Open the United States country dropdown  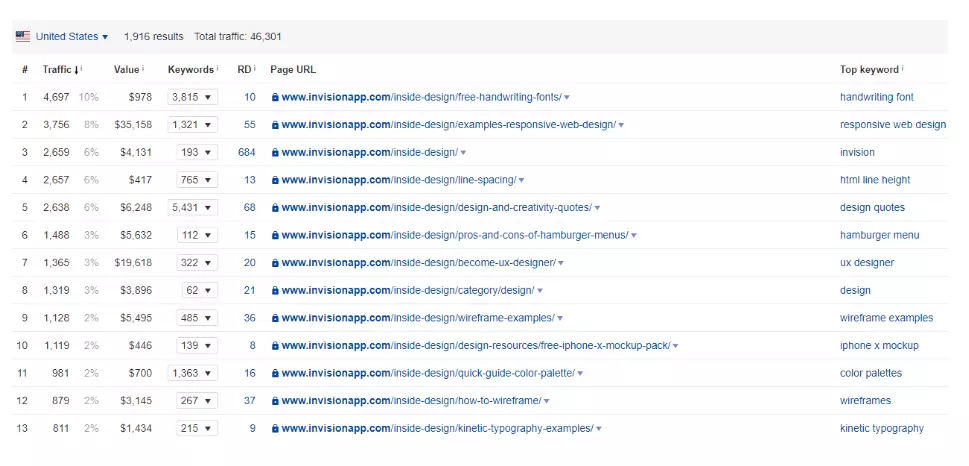[71, 36]
